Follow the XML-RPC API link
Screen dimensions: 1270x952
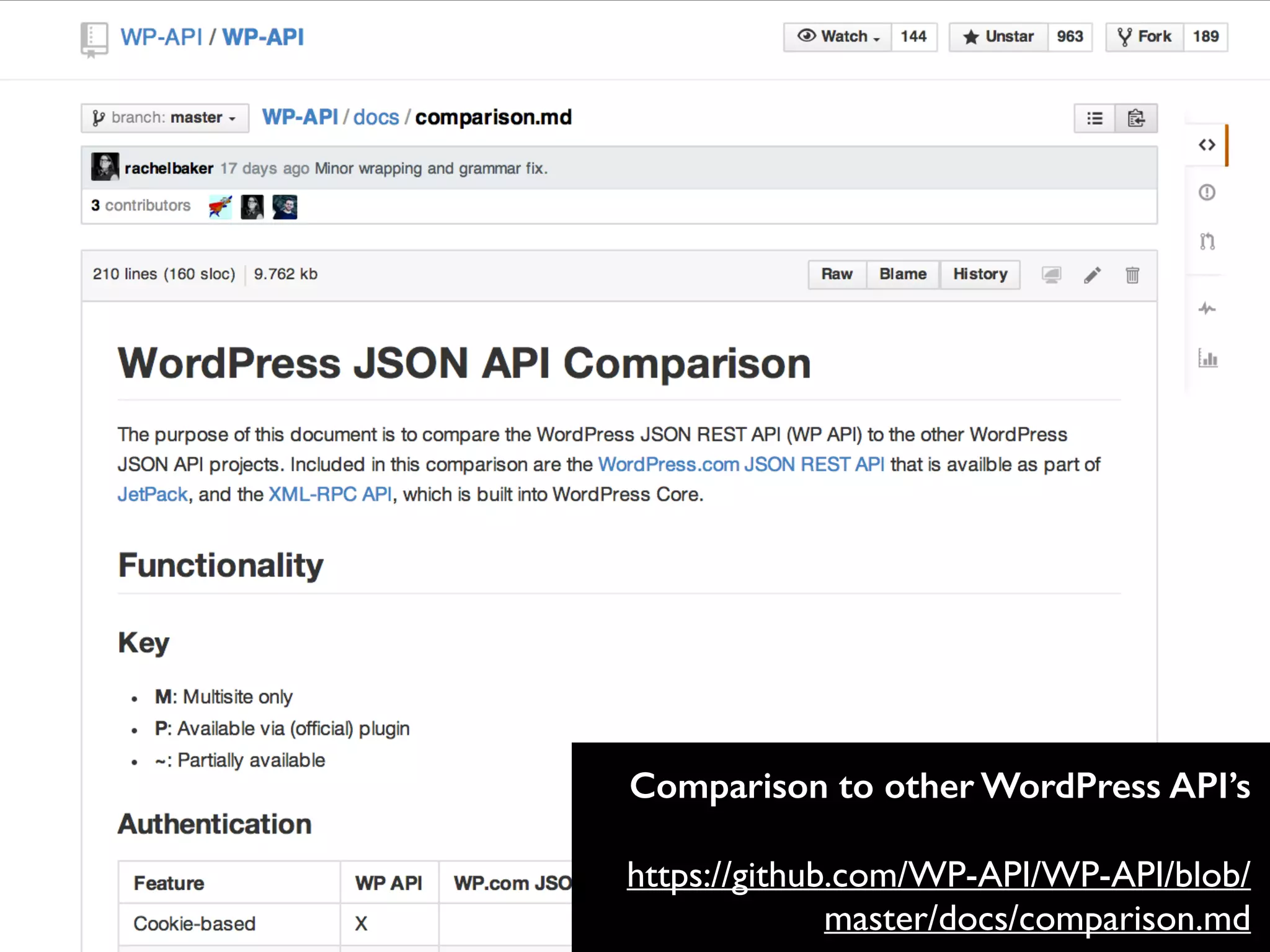click(x=330, y=495)
